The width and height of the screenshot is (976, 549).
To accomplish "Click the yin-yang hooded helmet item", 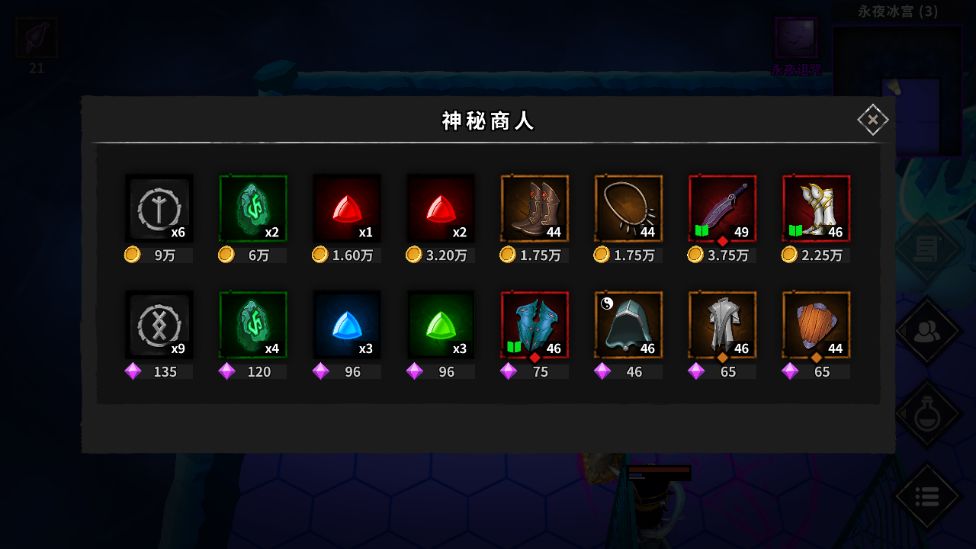I will tap(629, 324).
